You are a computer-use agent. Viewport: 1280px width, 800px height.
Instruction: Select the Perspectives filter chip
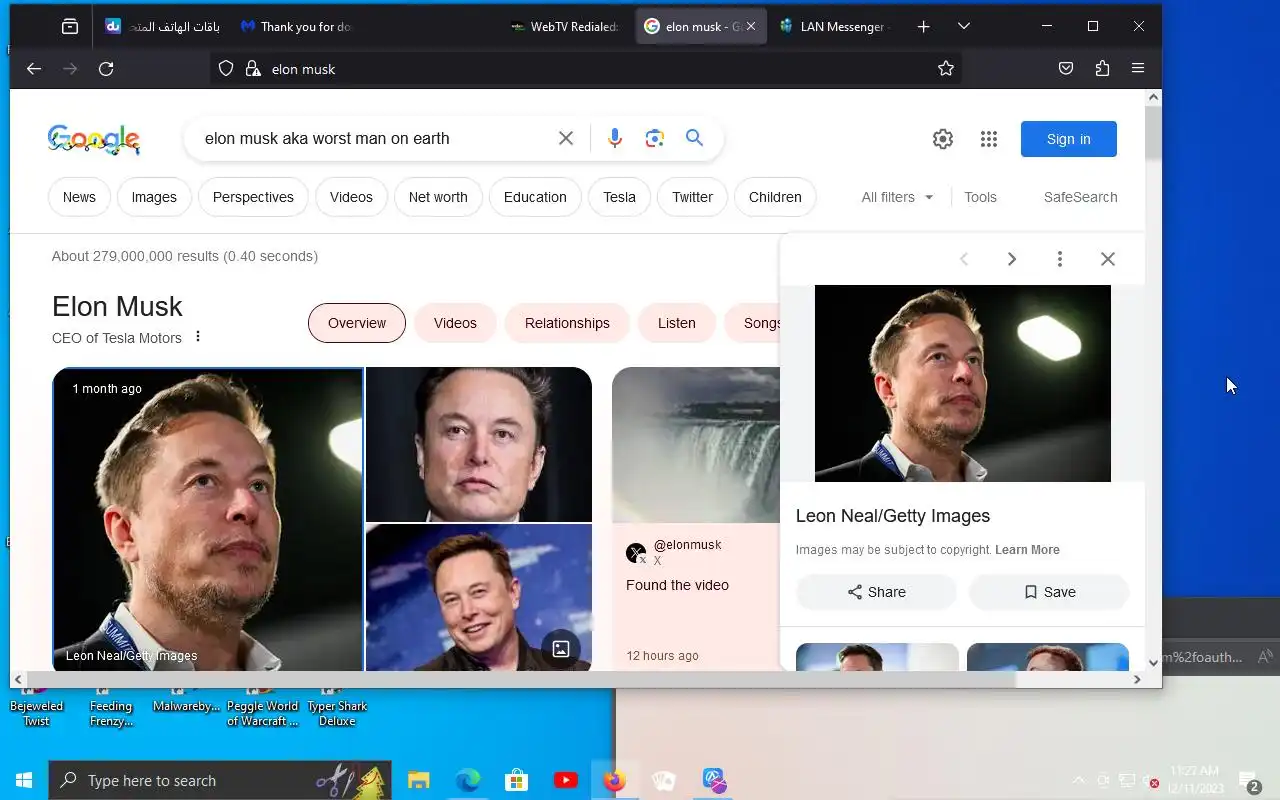click(253, 197)
